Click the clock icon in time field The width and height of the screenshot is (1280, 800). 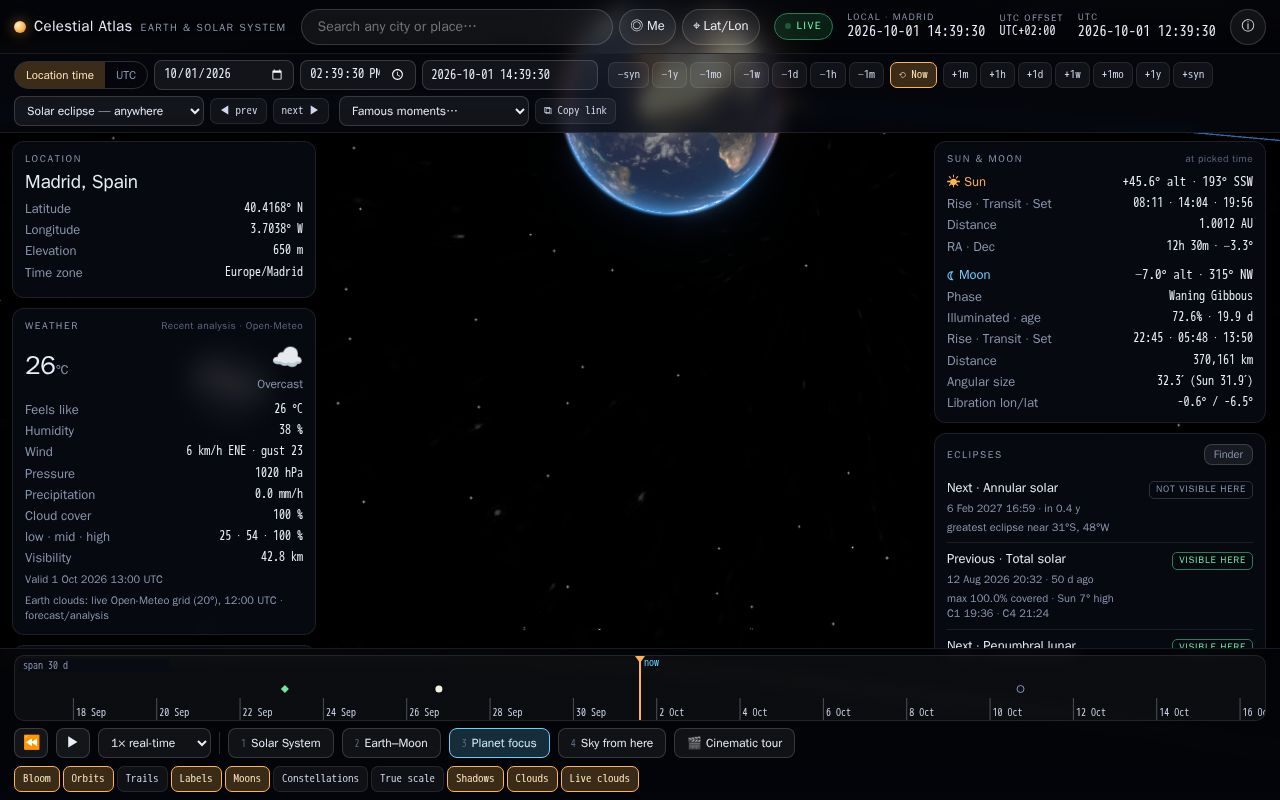point(397,74)
